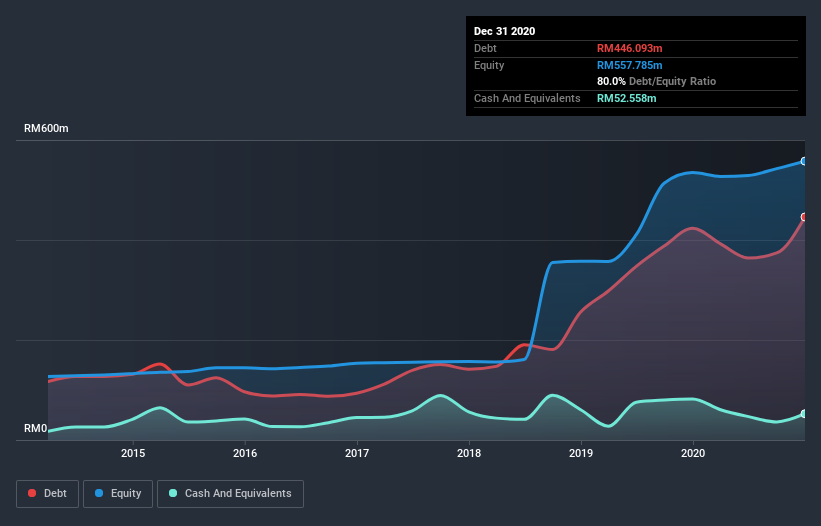Toggle the Debt series legend button
The width and height of the screenshot is (821, 526).
pyautogui.click(x=47, y=494)
